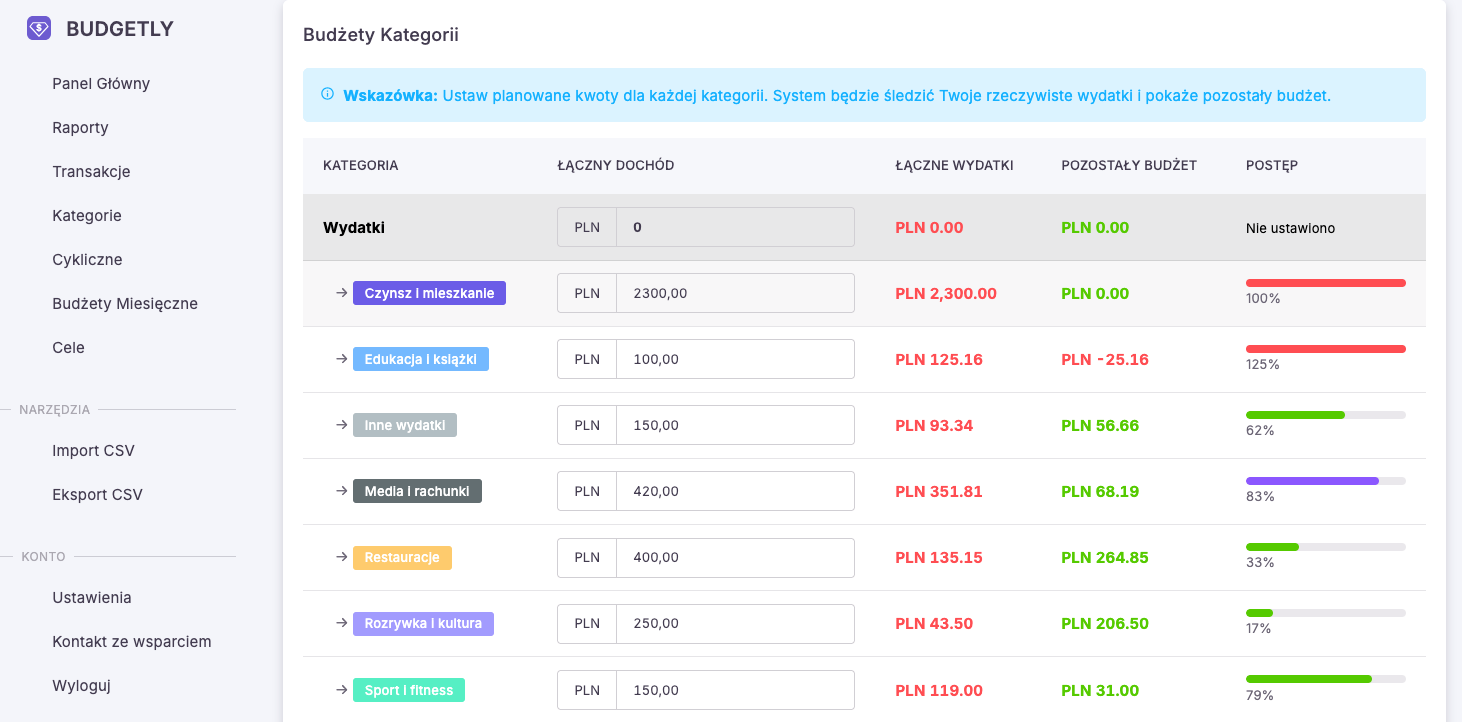Click the Rozrywka i kultura 250,00 field
Image resolution: width=1462 pixels, height=722 pixels.
[735, 623]
